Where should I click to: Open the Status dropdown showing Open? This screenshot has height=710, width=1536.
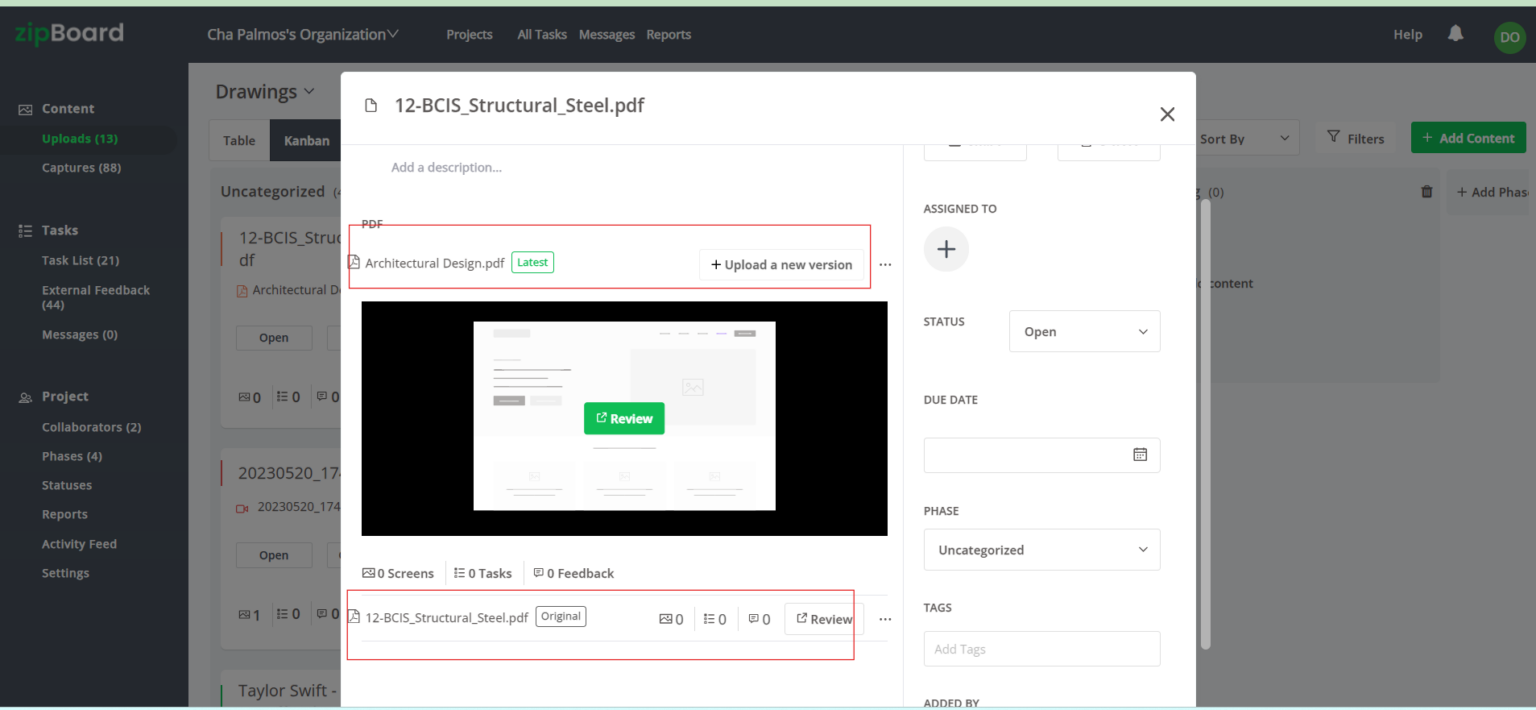tap(1084, 331)
